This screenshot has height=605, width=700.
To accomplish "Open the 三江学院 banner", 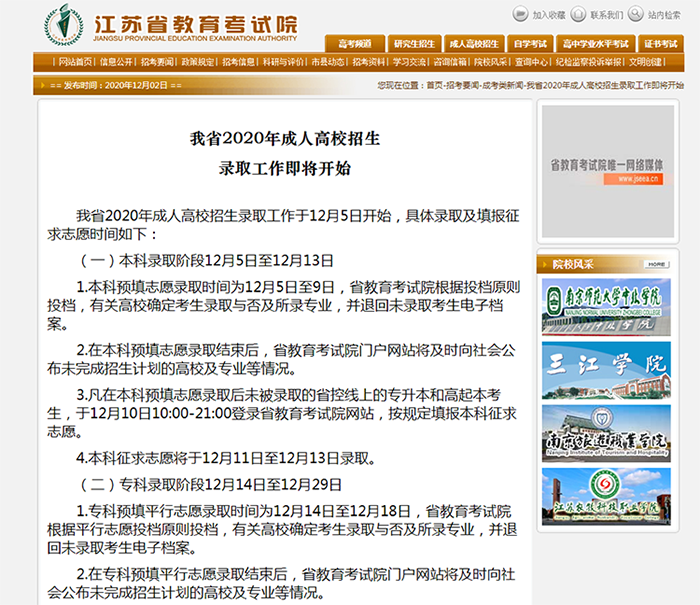I will click(x=606, y=371).
